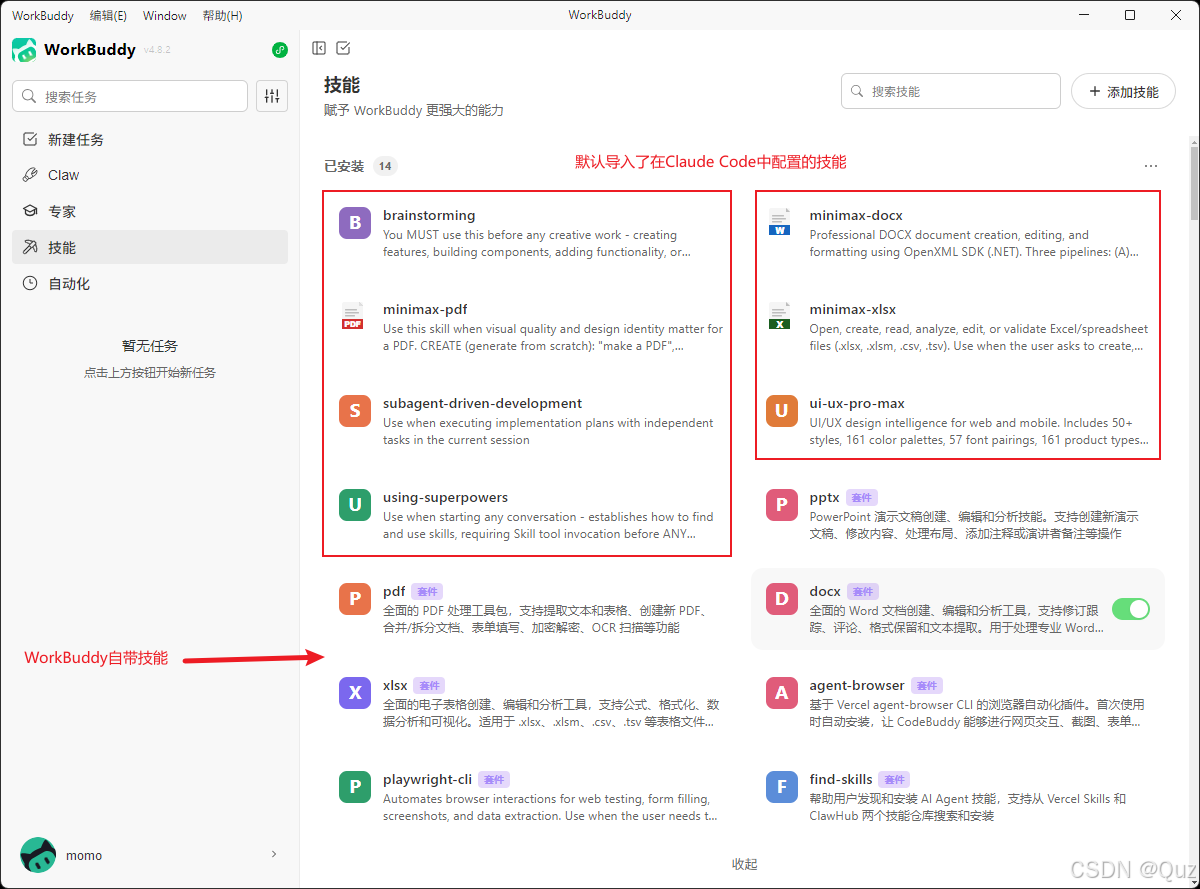Open the ui-ux-pro-max skill title
Screen dimensions: 1200x889
(857, 403)
